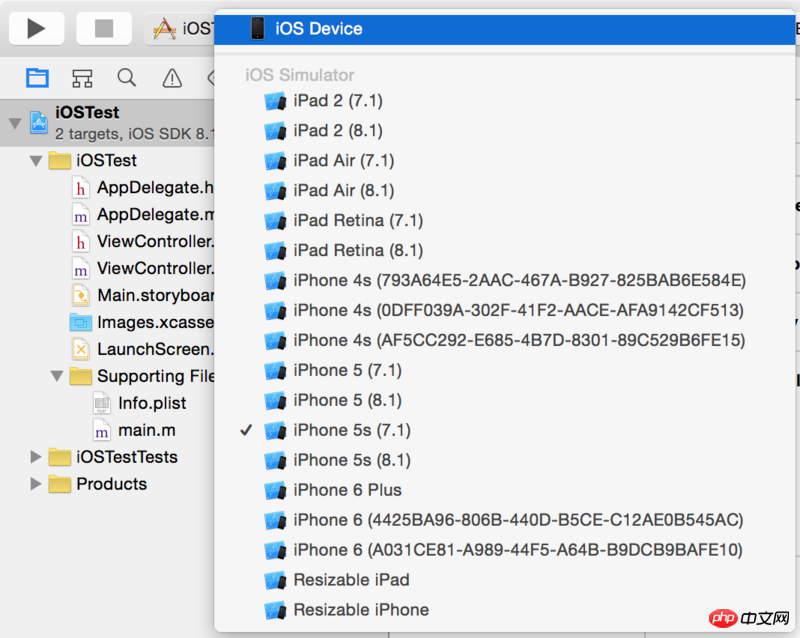Screen dimensions: 800x638
Task: Choose iPad 2 (7.1) simulator
Action: pos(505,101)
